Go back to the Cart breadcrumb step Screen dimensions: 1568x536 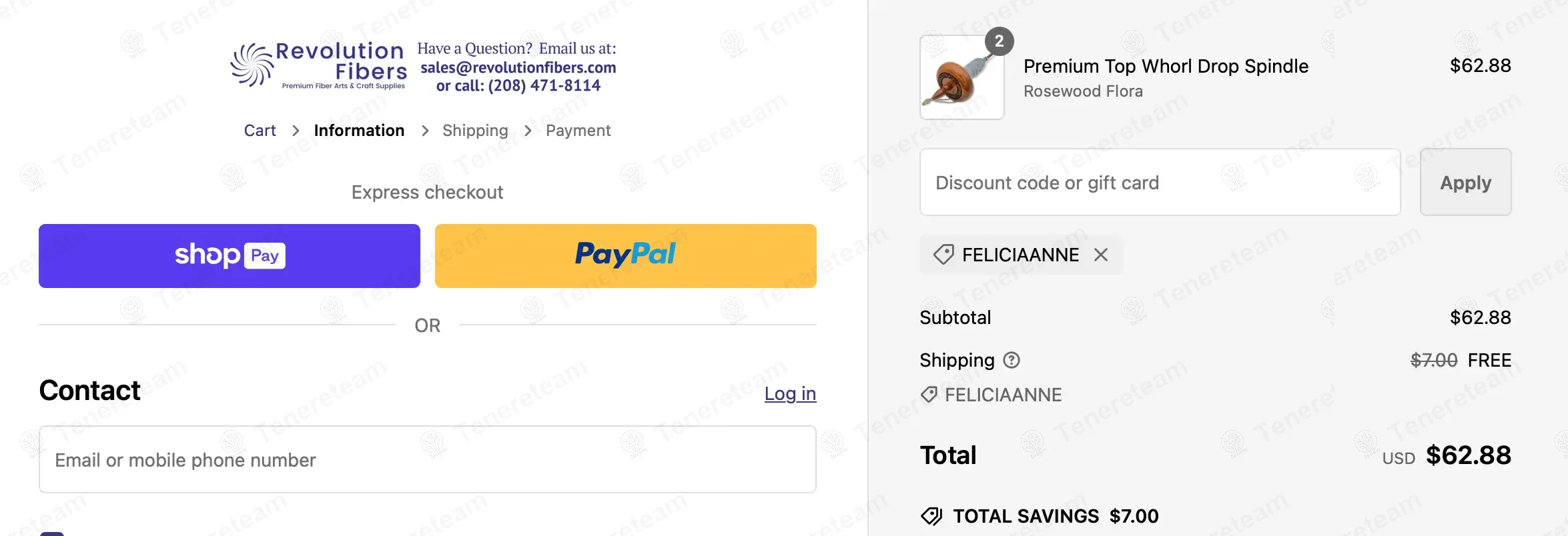click(260, 131)
